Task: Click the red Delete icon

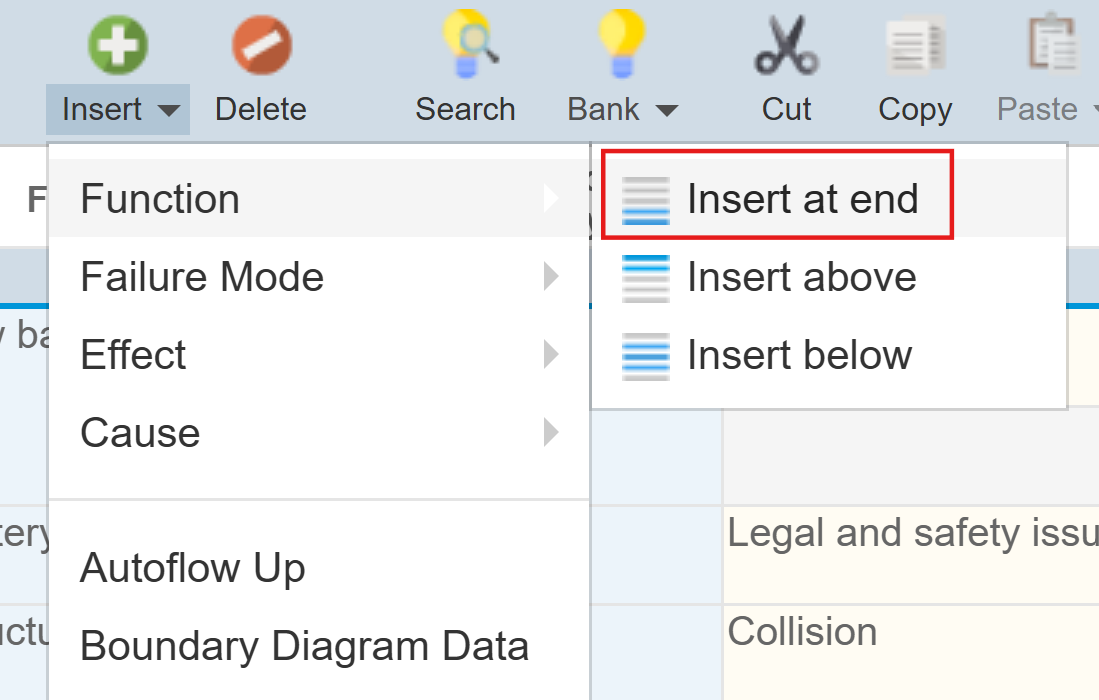Action: (261, 46)
